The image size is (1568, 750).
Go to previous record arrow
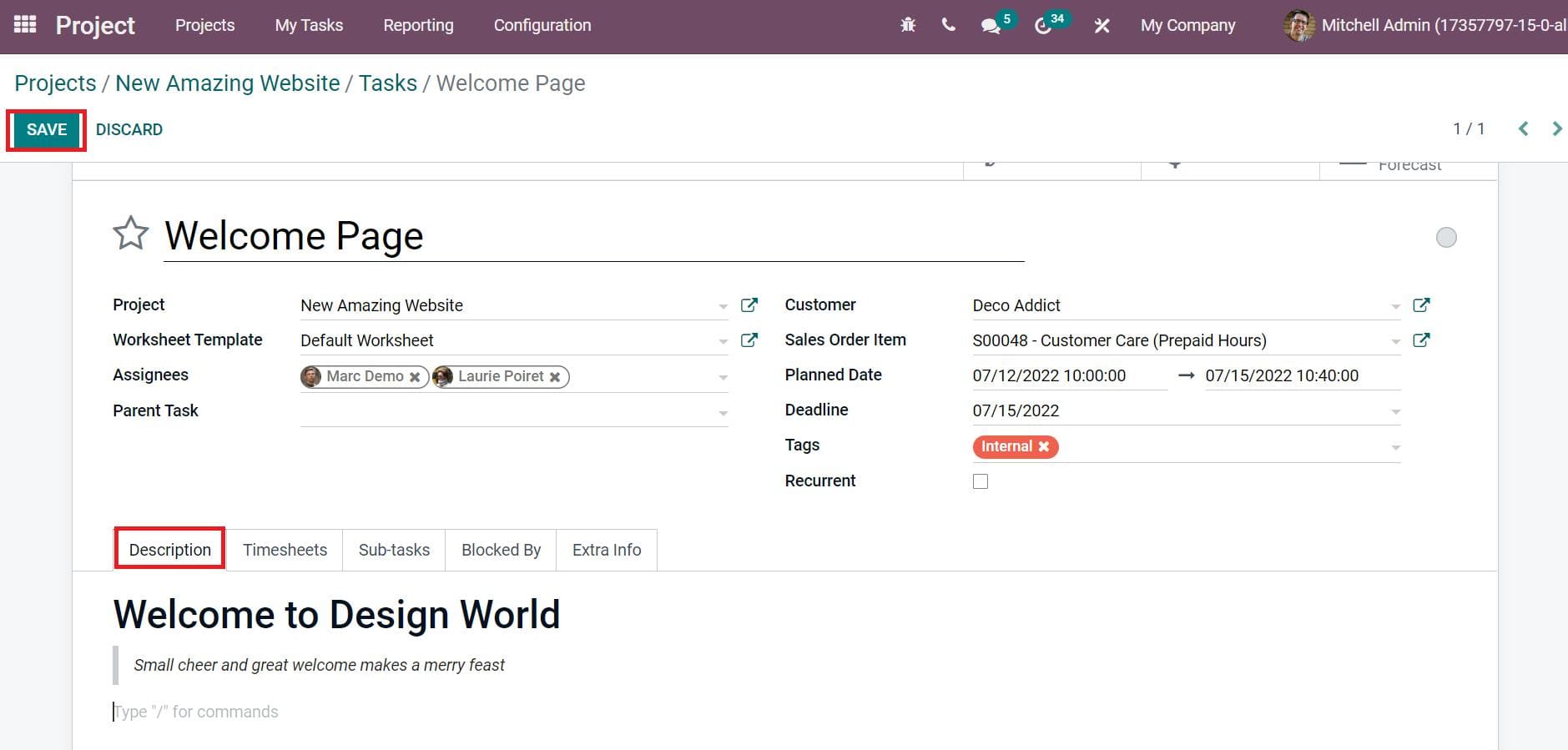(x=1523, y=128)
